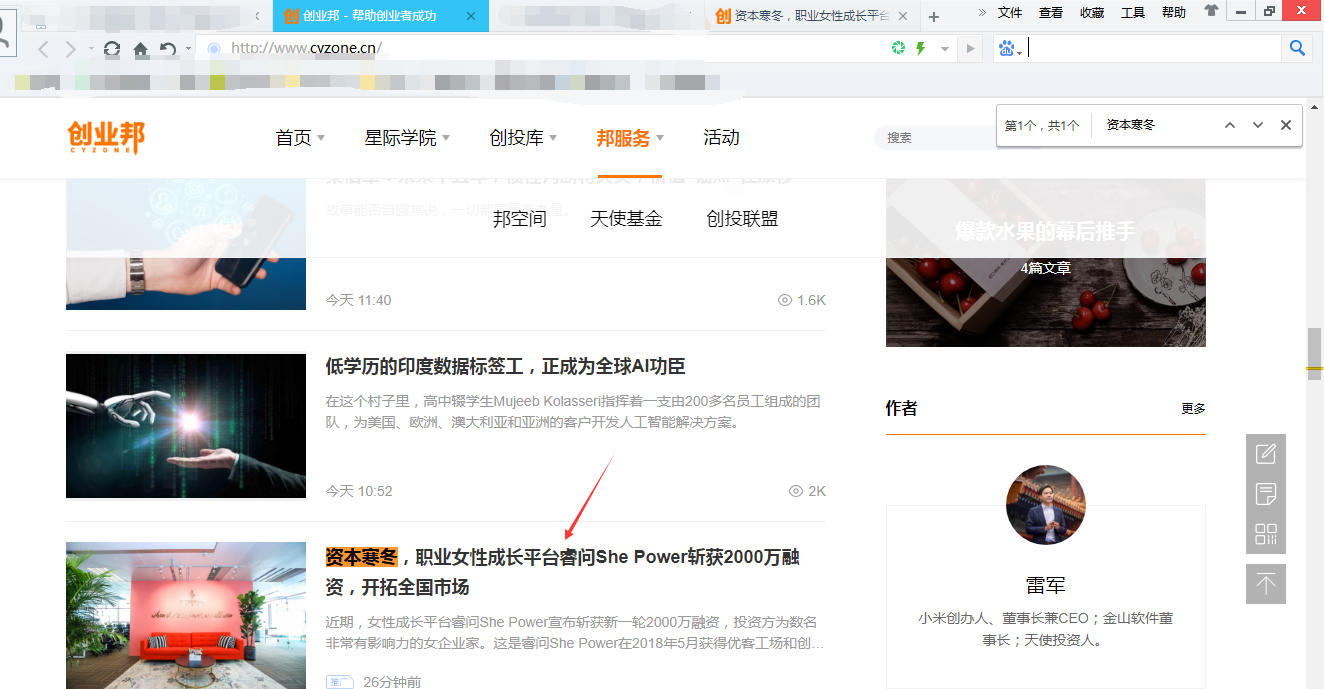1324x689 pixels.
Task: Go back with the browser back arrow
Action: (x=43, y=49)
